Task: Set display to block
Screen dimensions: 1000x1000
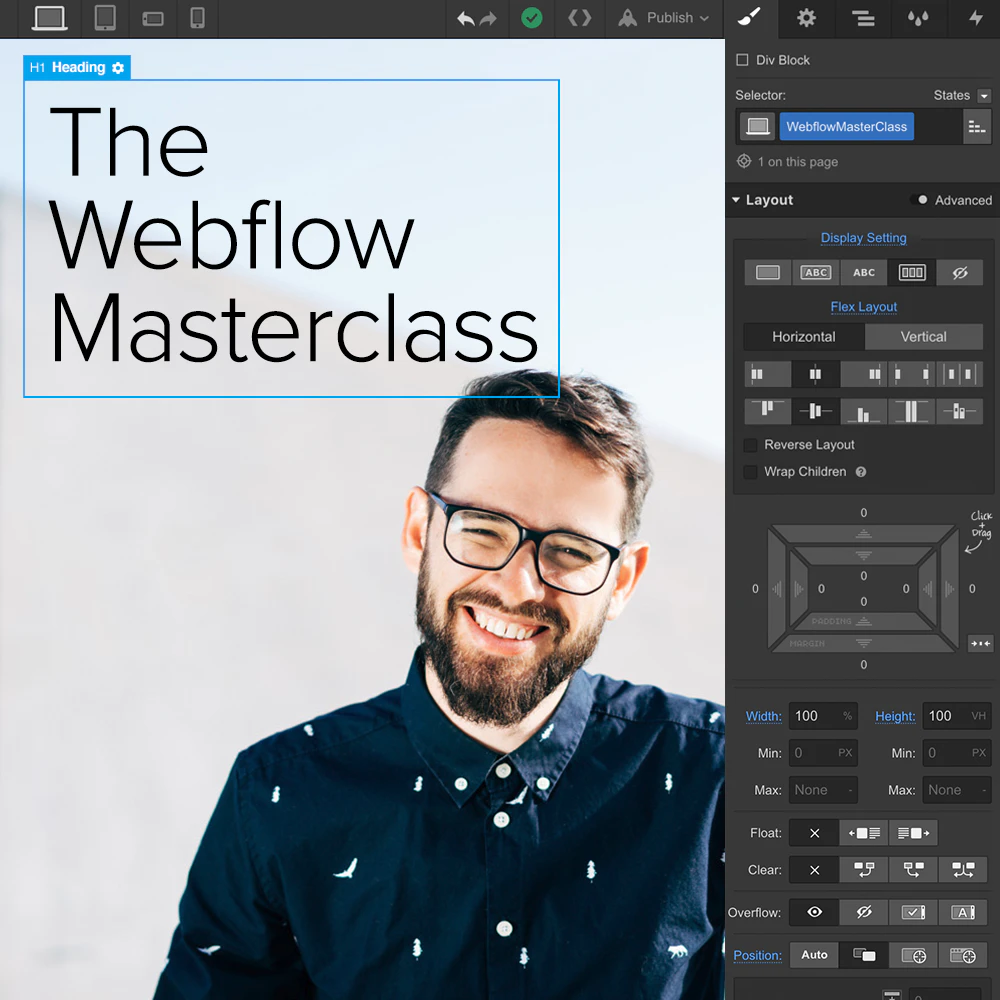Action: tap(767, 272)
